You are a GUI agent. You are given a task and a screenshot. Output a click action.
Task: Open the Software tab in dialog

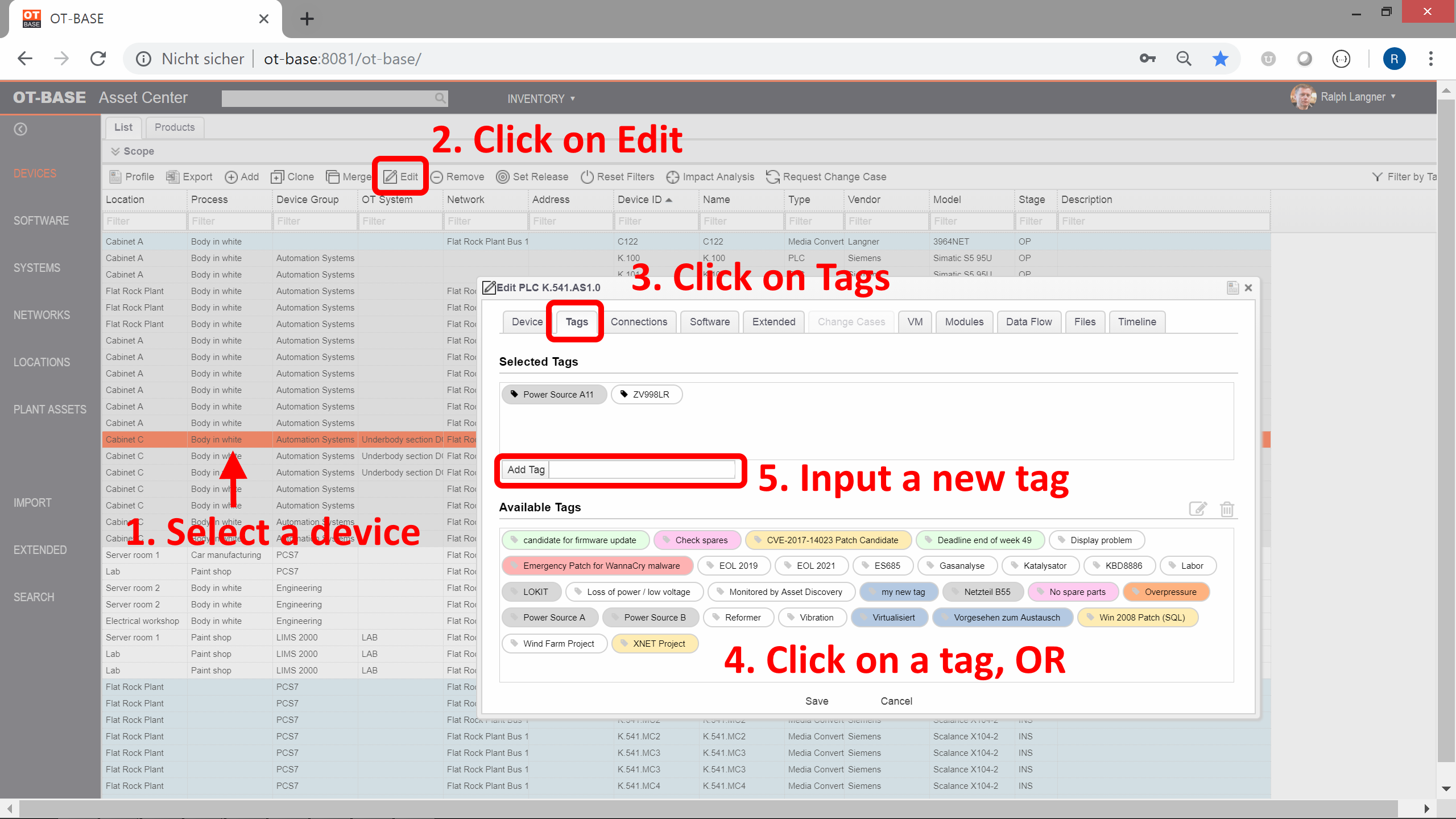click(710, 322)
